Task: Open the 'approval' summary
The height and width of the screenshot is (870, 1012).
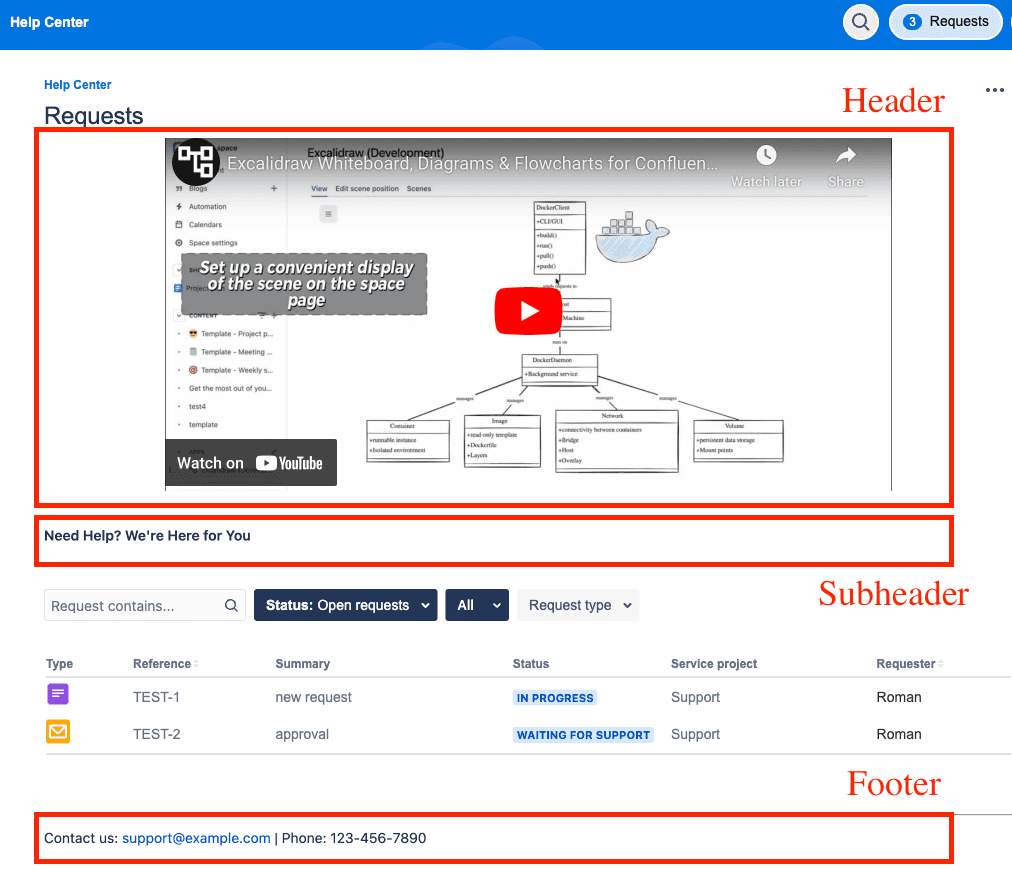Action: (302, 734)
